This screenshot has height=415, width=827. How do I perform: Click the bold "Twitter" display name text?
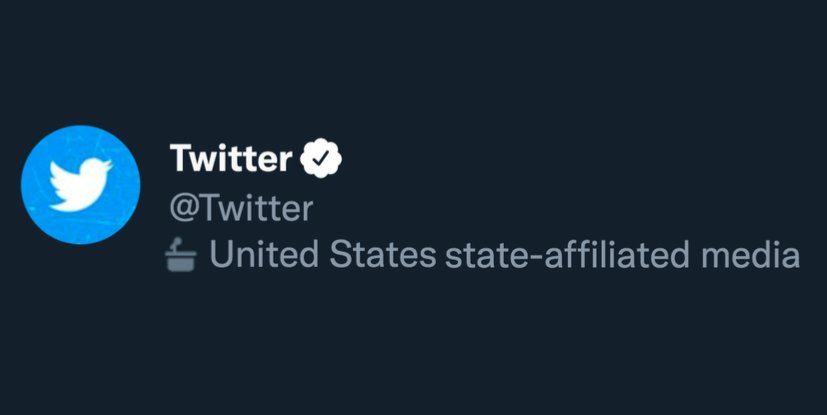(231, 158)
